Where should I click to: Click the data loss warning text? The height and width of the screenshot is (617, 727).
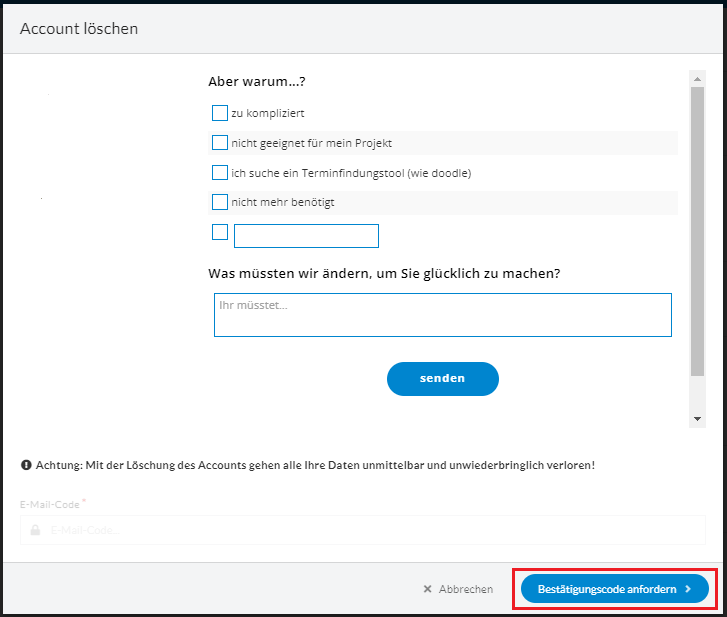(315, 466)
